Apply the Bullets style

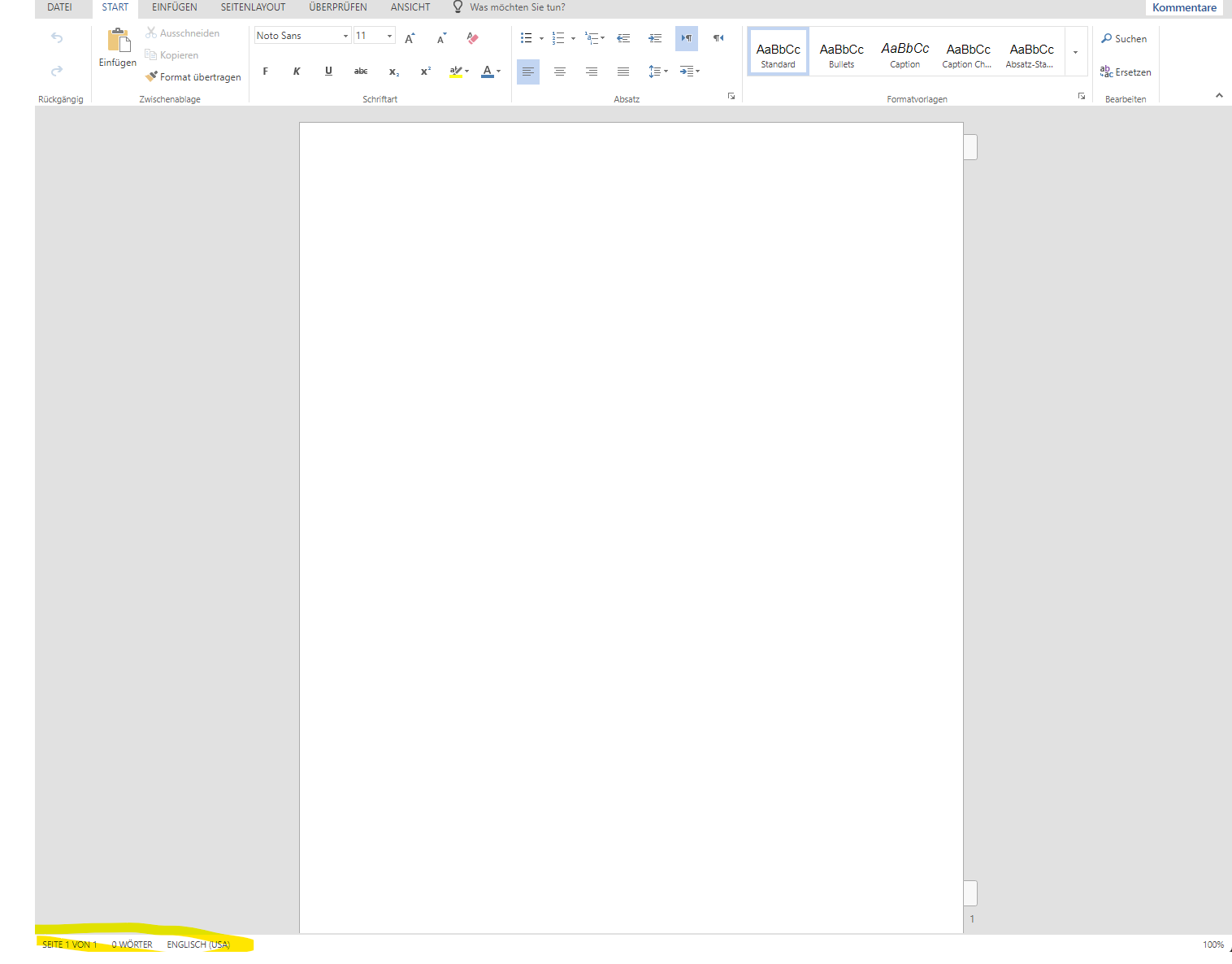pos(842,52)
